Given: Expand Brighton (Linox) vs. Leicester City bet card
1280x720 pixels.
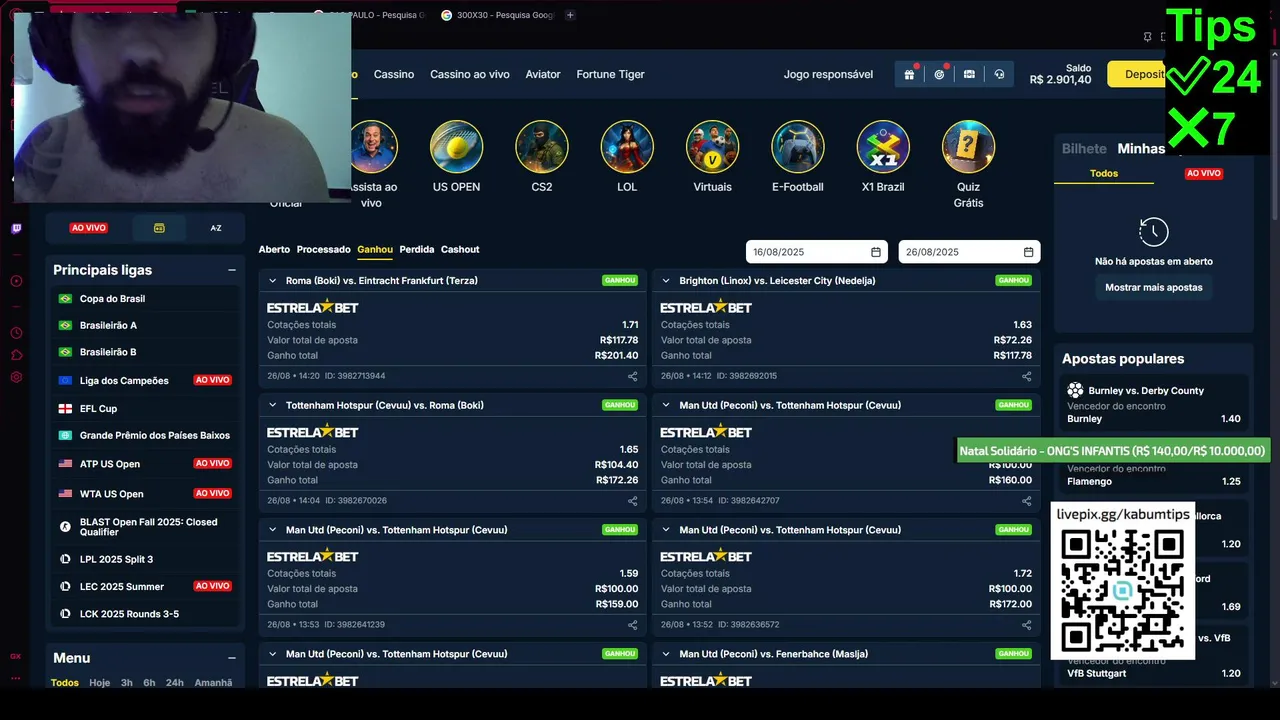Looking at the screenshot, I should coord(666,281).
